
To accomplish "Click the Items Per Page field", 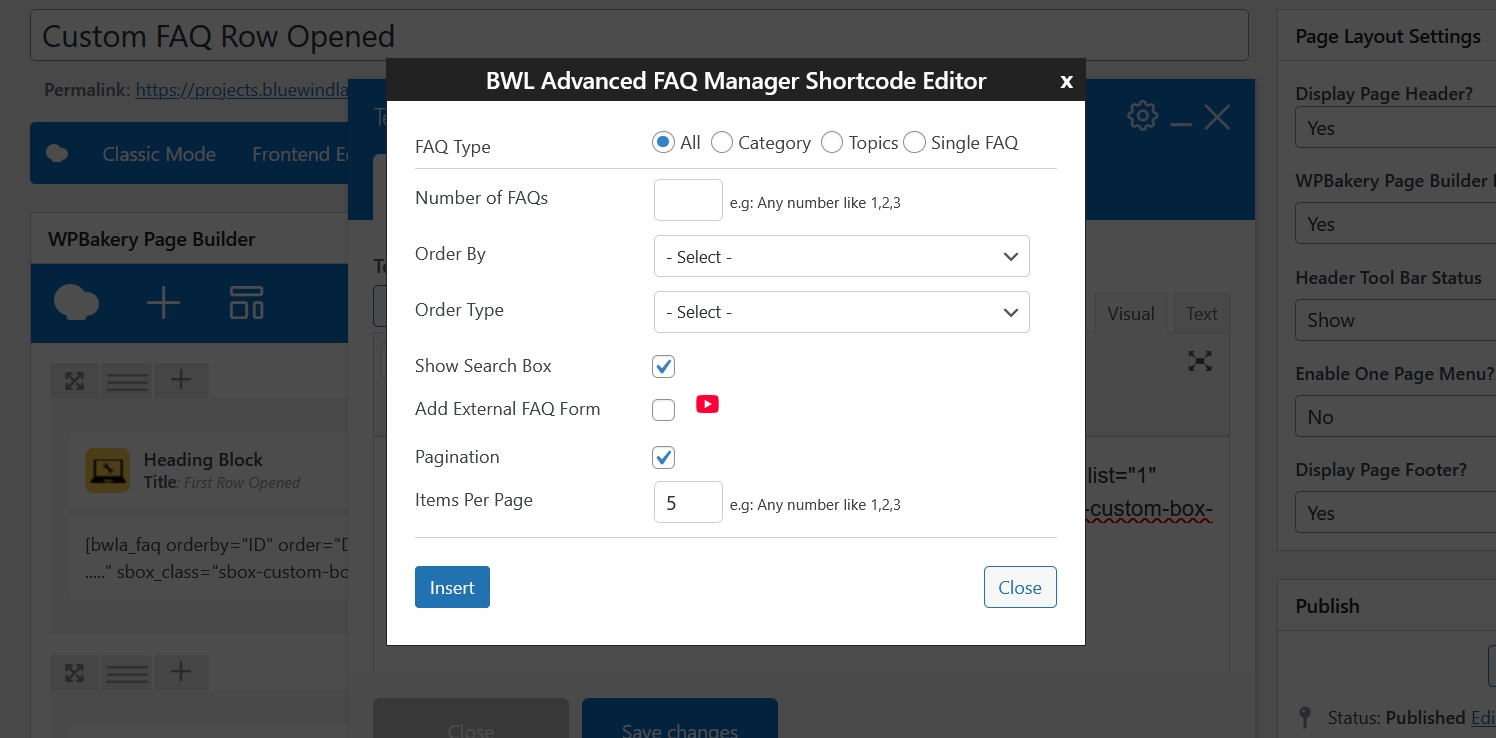I will click(x=688, y=502).
